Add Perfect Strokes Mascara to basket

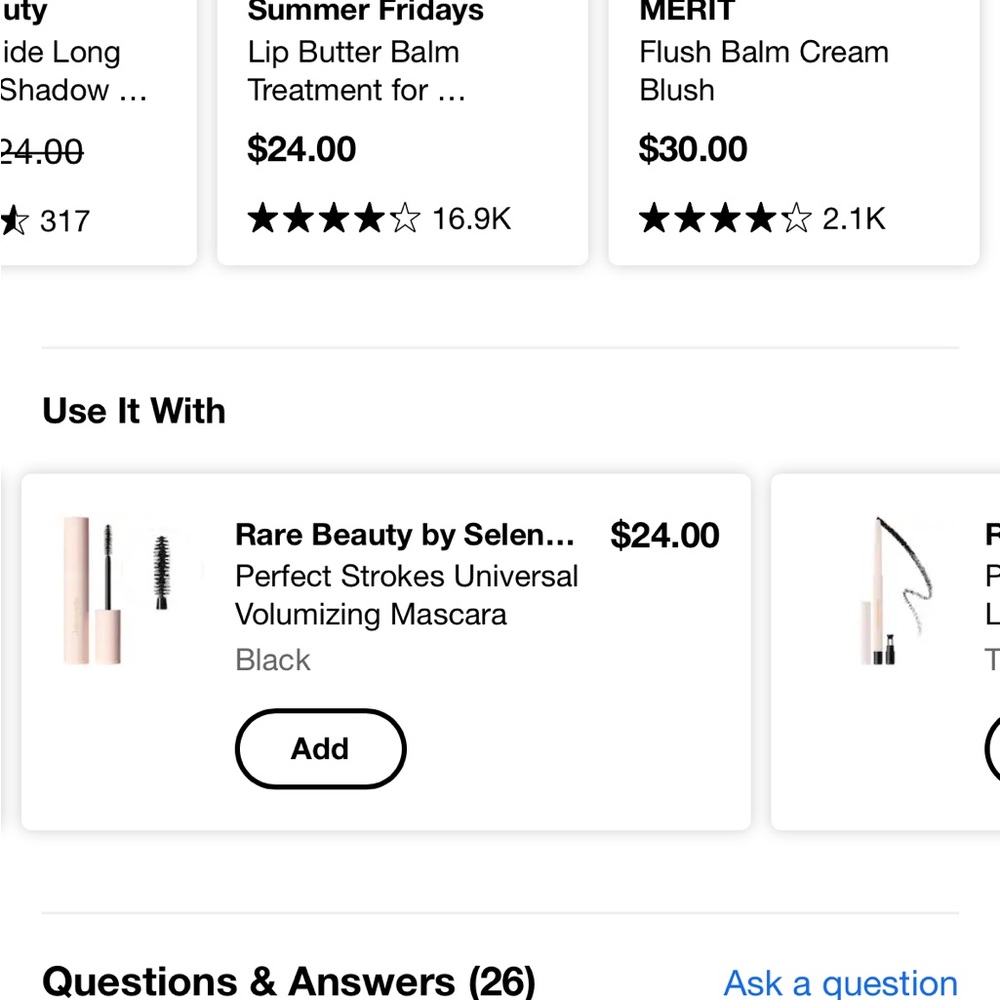[x=320, y=749]
